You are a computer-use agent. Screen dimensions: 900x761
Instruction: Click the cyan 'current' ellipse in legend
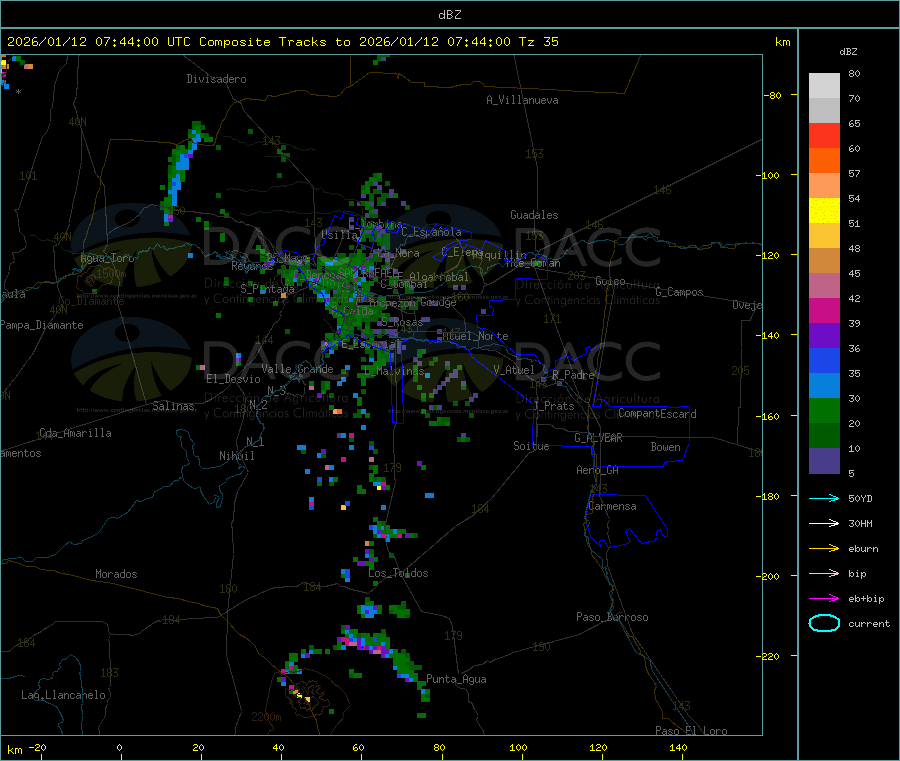click(824, 623)
